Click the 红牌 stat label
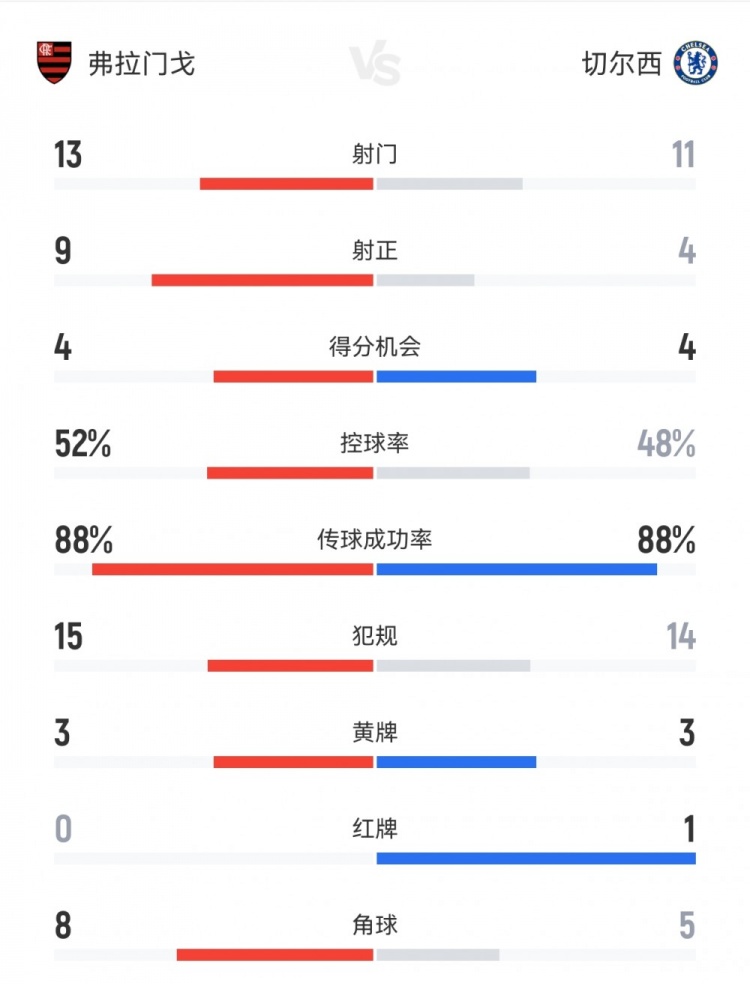750x984 pixels. tap(375, 829)
